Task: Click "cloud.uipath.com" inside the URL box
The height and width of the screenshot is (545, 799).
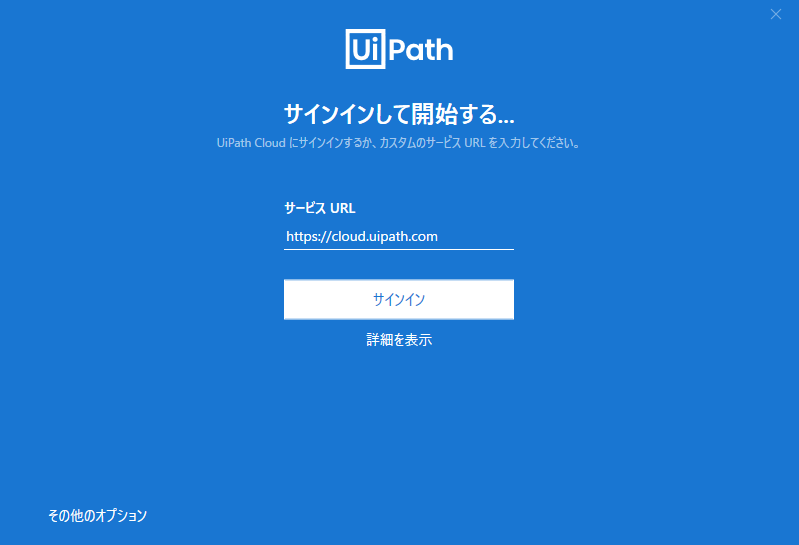Action: pyautogui.click(x=385, y=237)
